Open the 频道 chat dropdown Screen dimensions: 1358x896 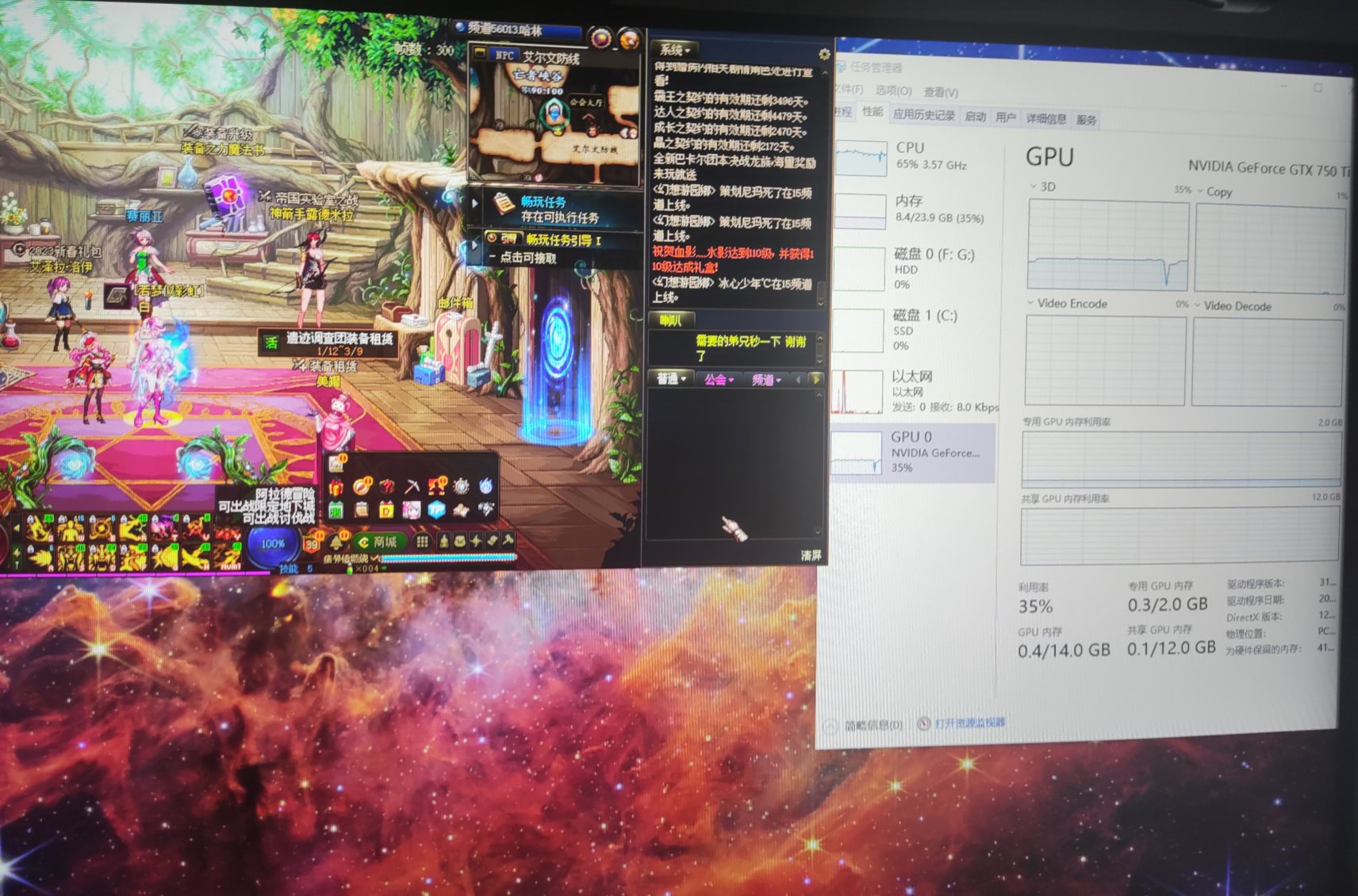point(766,379)
